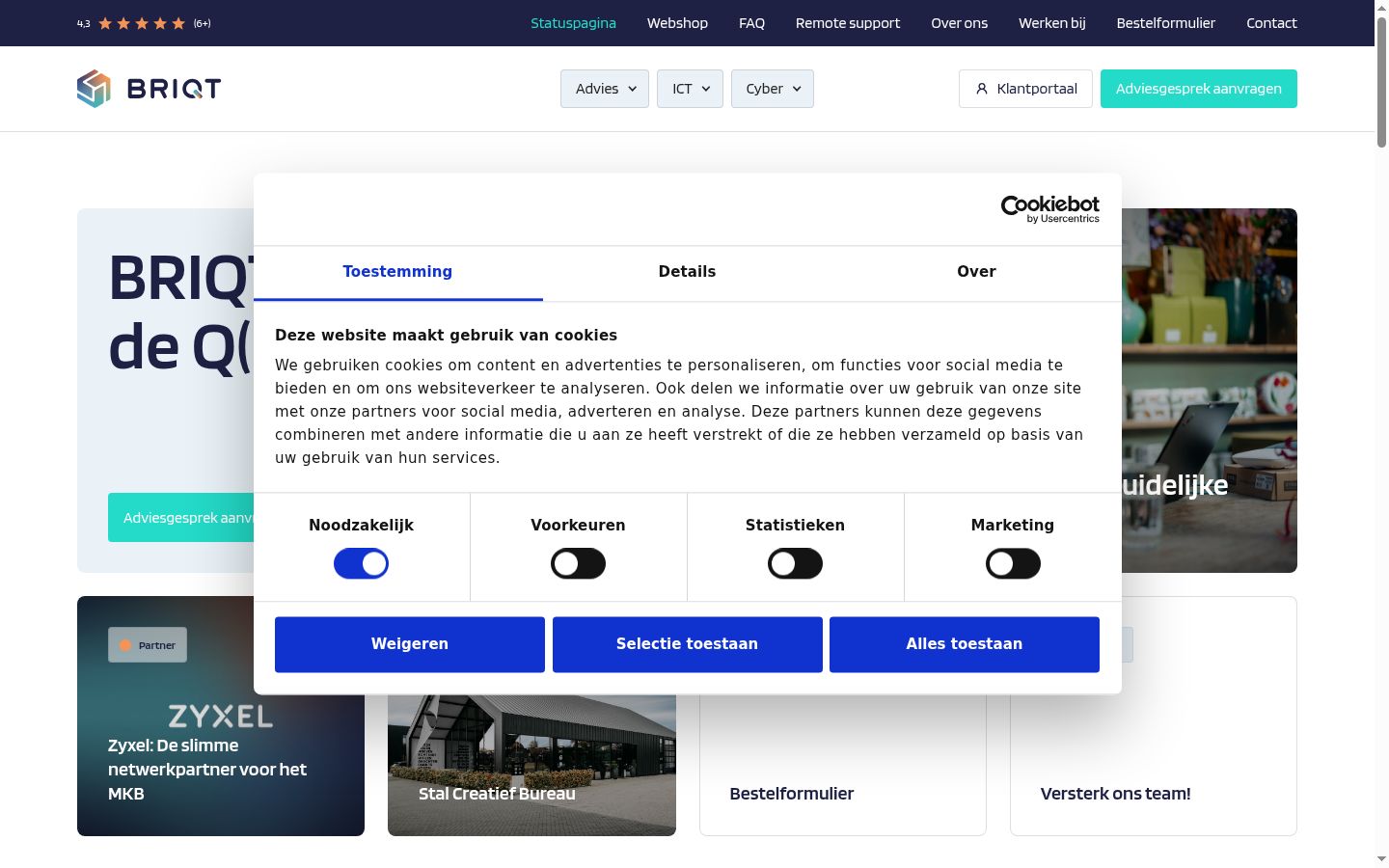Click Alles toestaan button
The image size is (1389, 868).
(x=965, y=644)
